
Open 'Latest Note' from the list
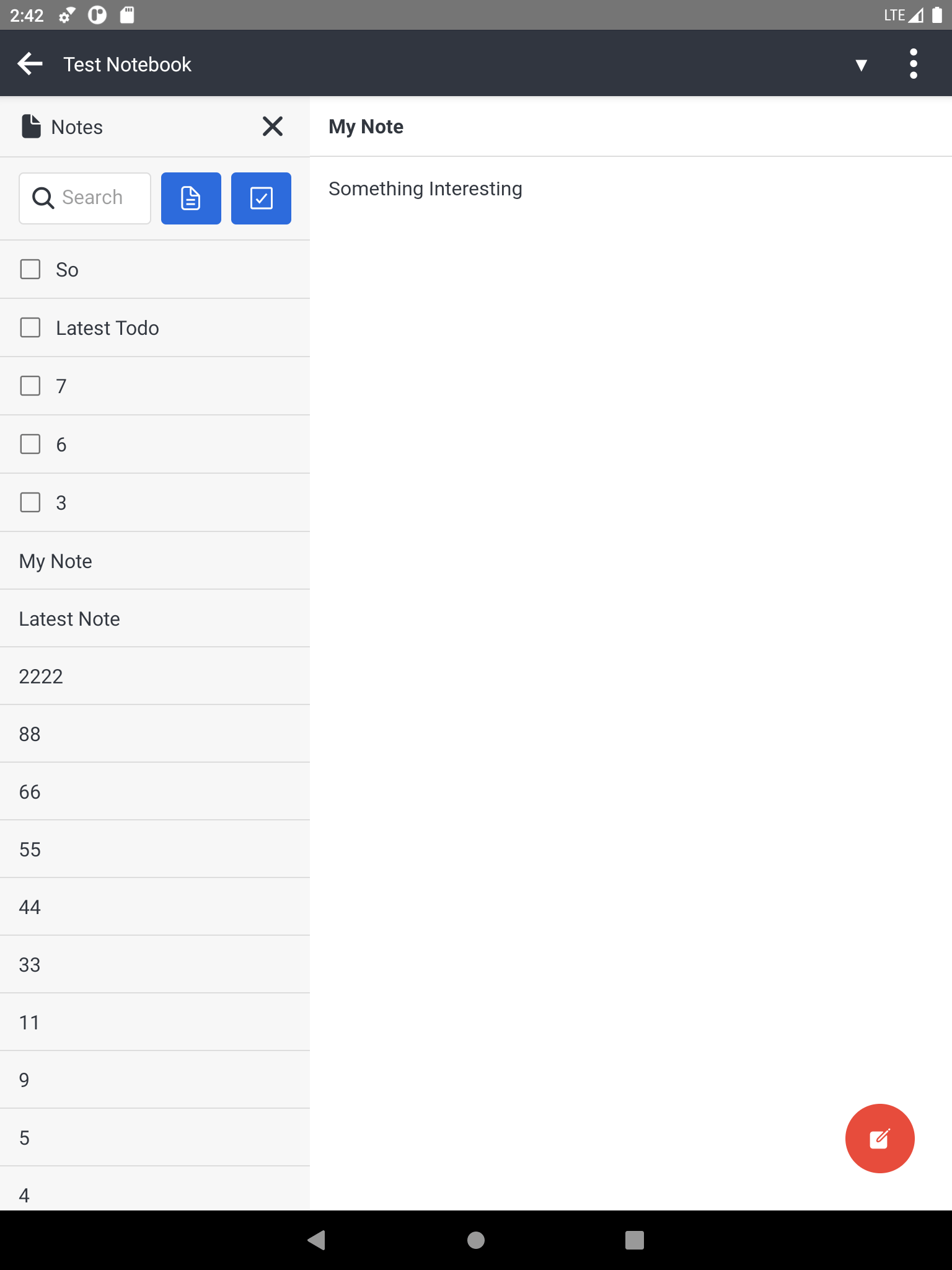coord(69,619)
